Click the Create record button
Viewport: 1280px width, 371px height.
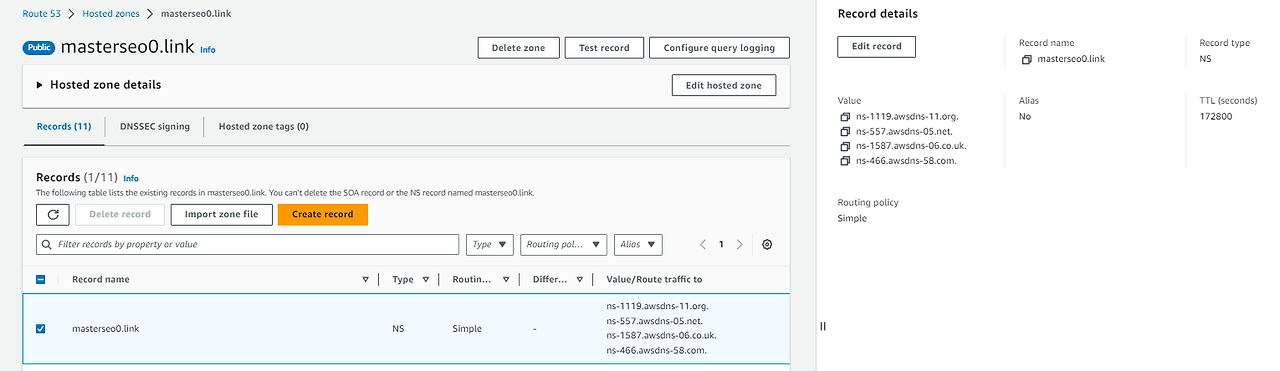click(323, 214)
